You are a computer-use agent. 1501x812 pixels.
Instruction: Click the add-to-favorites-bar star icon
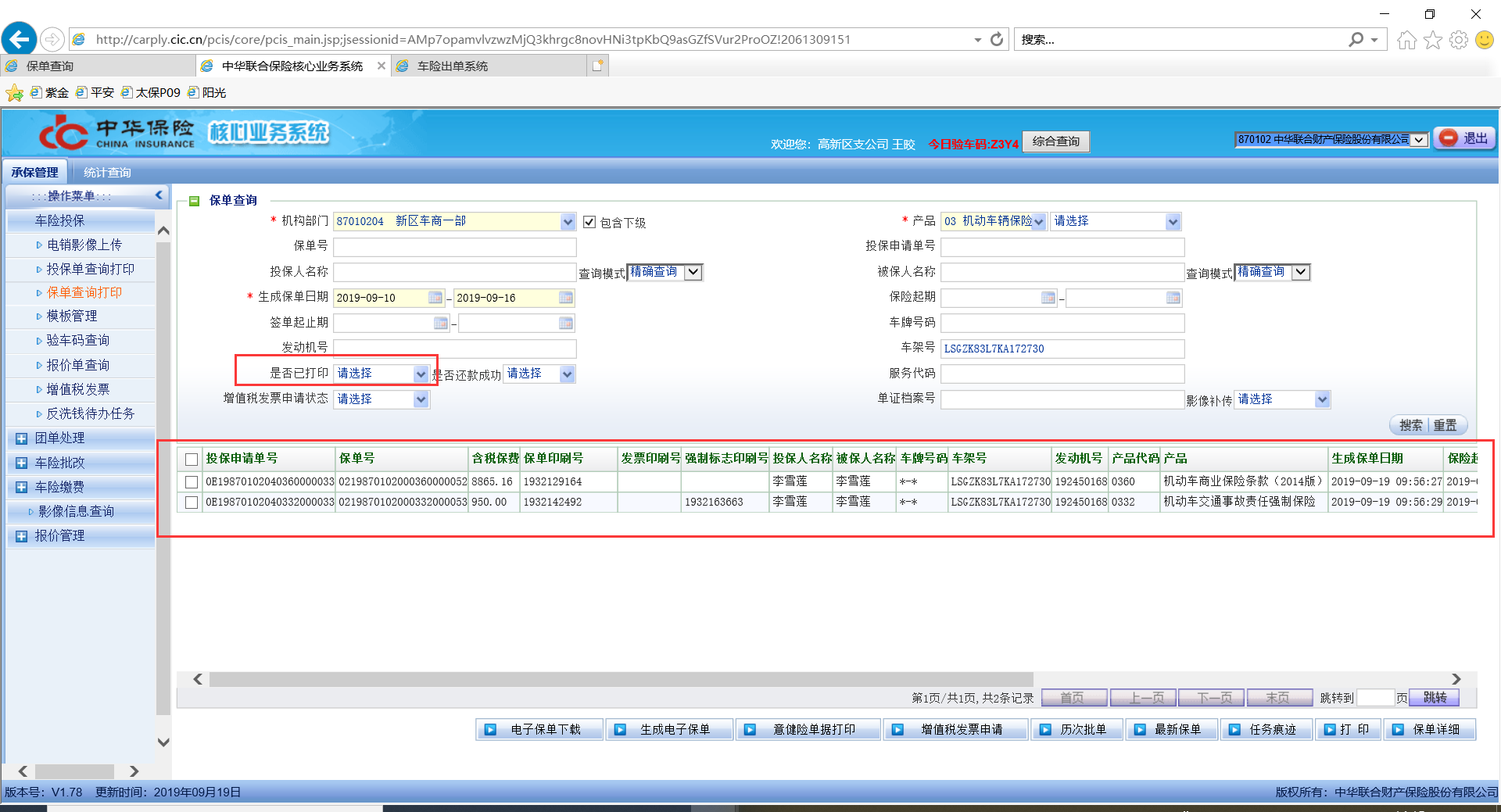(14, 93)
